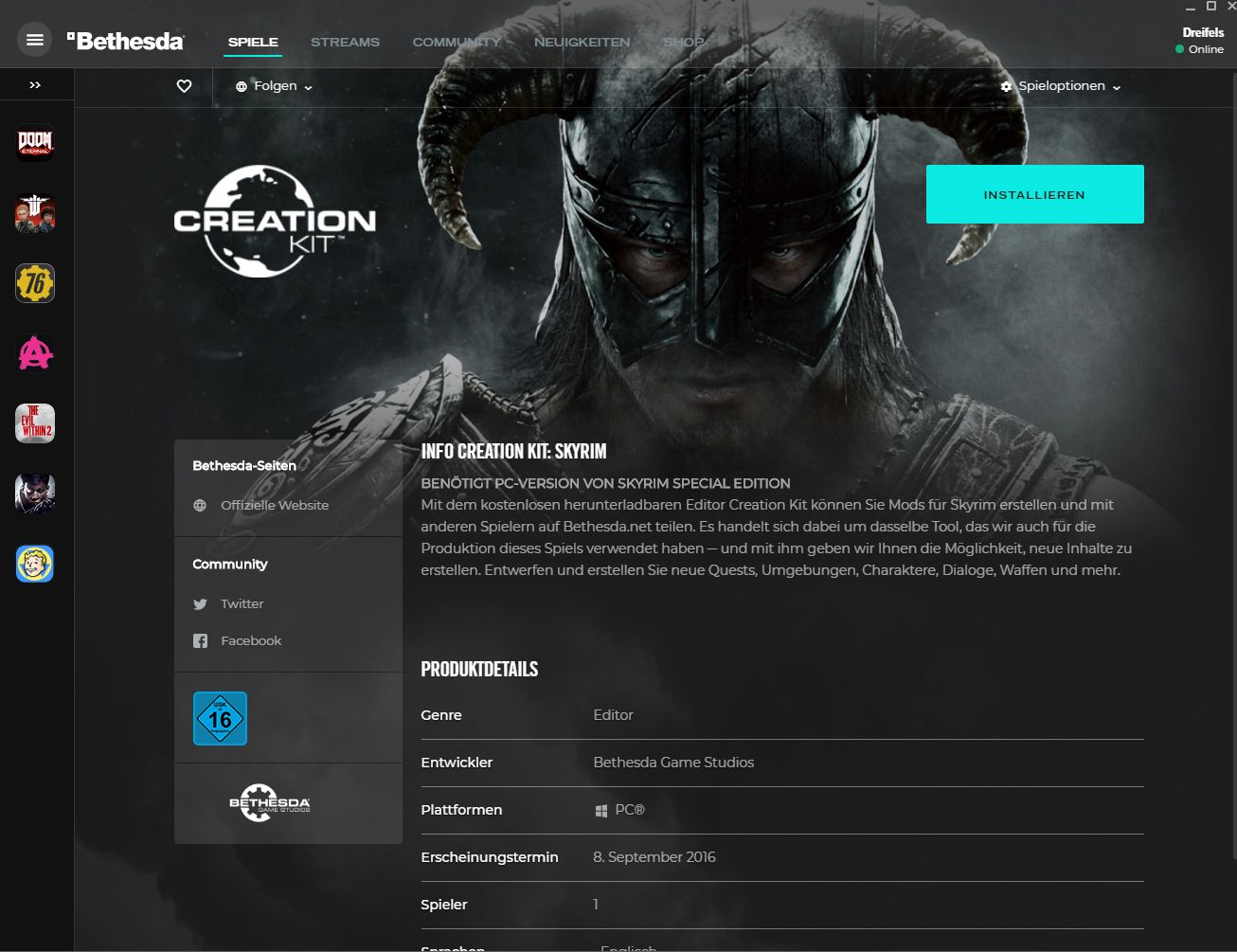This screenshot has width=1237, height=952.
Task: Open the hamburger main menu
Action: (x=35, y=40)
